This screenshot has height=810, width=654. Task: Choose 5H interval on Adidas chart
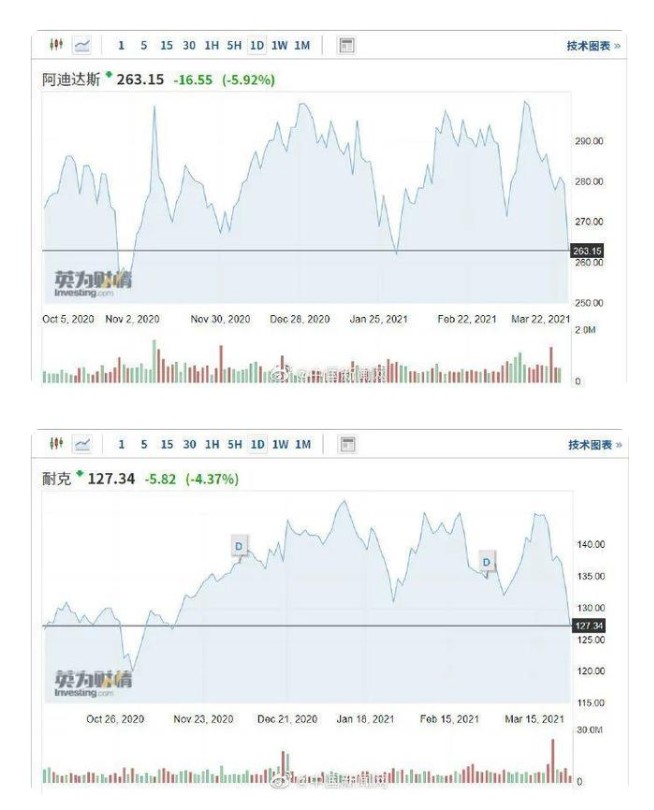coord(234,45)
